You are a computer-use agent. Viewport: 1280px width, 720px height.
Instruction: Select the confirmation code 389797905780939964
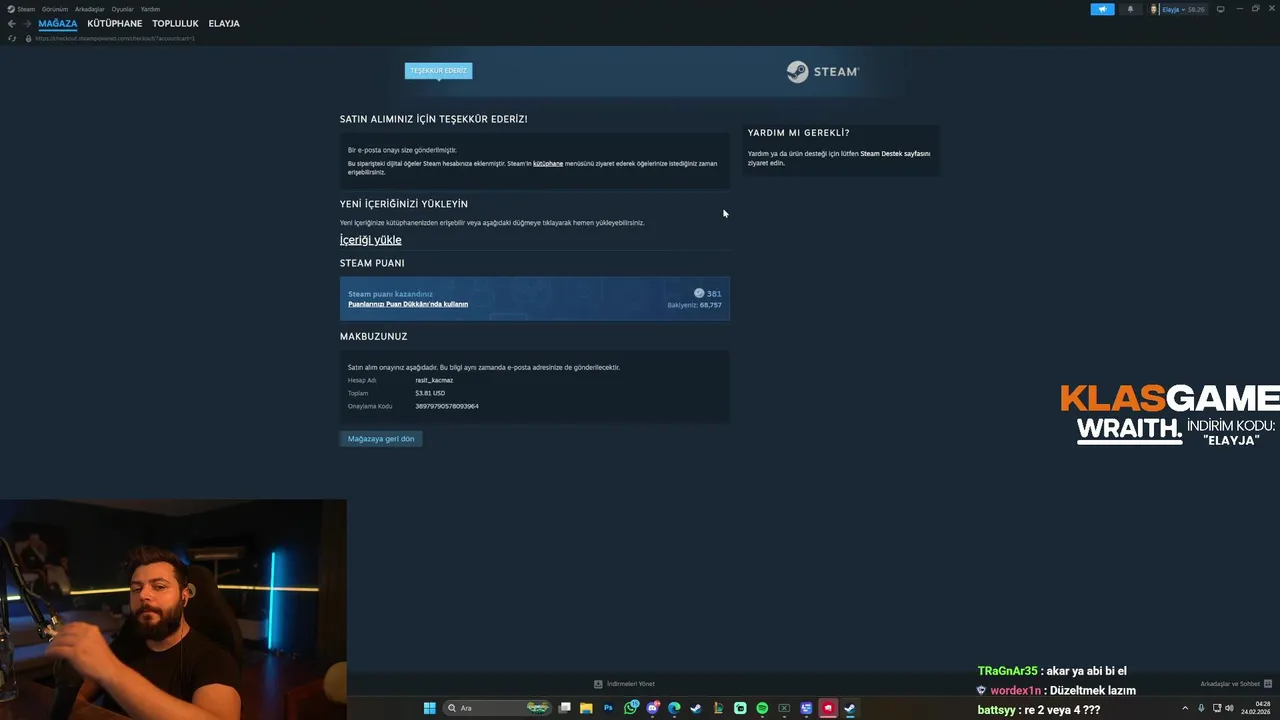[x=447, y=406]
